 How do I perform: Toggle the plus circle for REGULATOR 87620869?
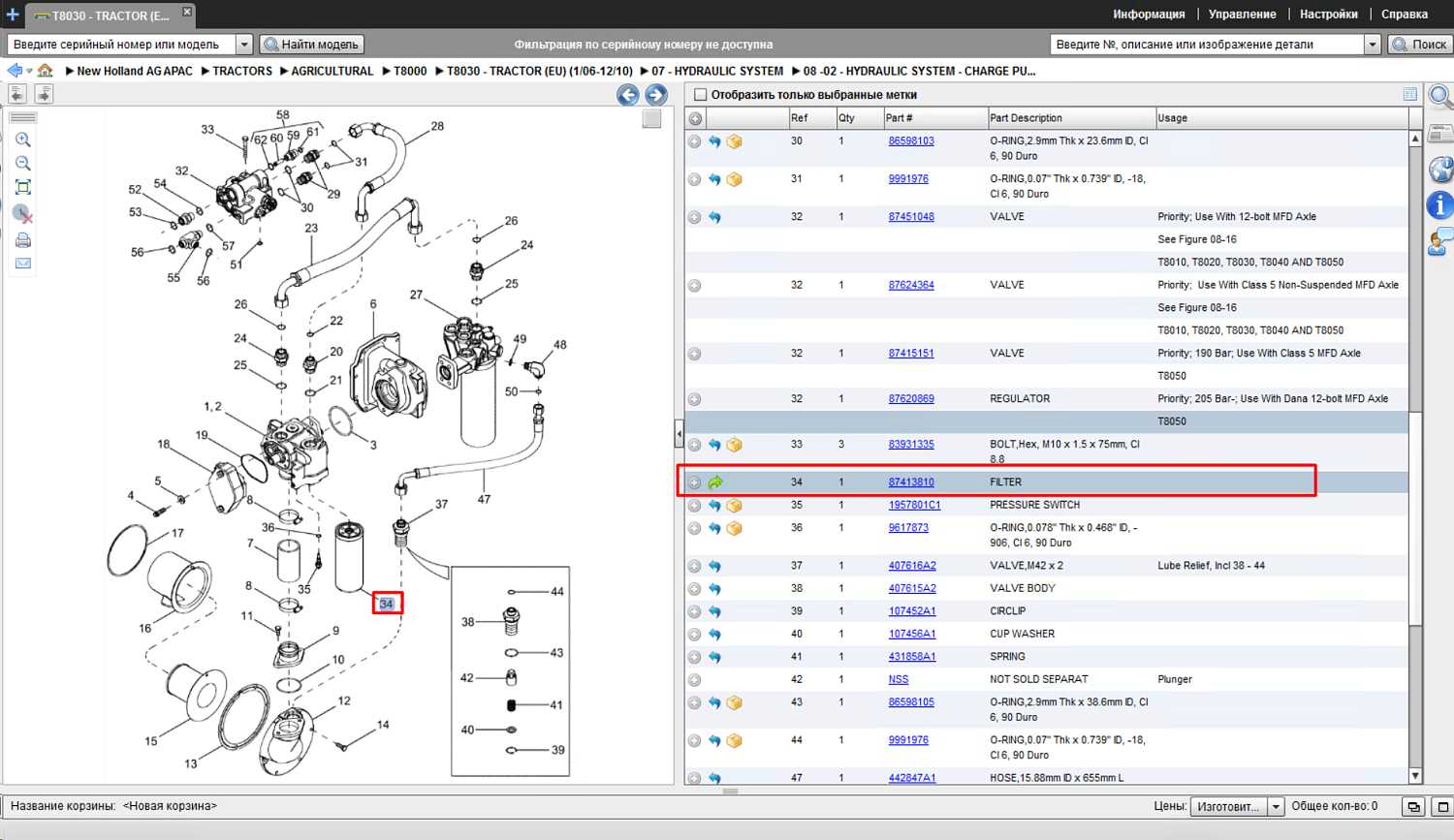pos(695,399)
